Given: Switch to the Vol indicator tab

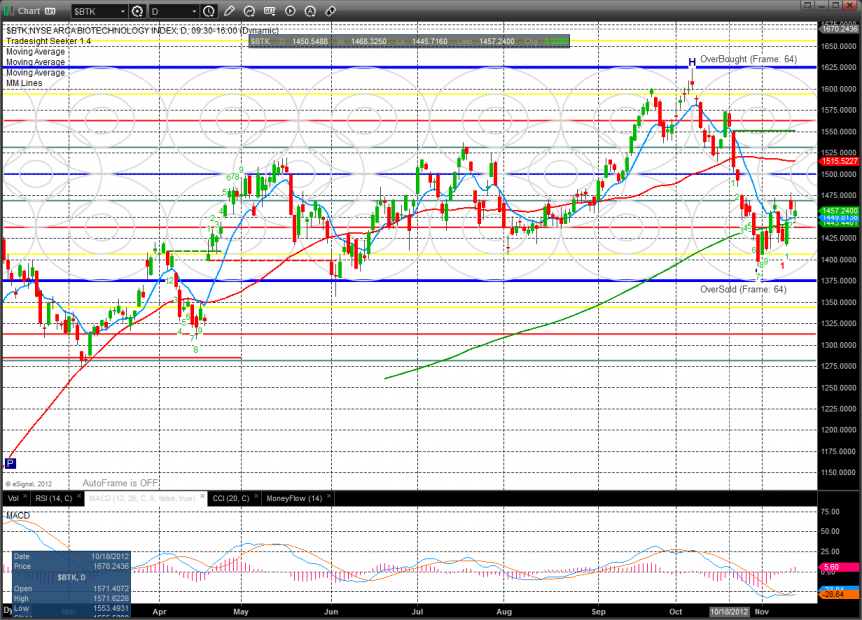Looking at the screenshot, I should pos(12,498).
